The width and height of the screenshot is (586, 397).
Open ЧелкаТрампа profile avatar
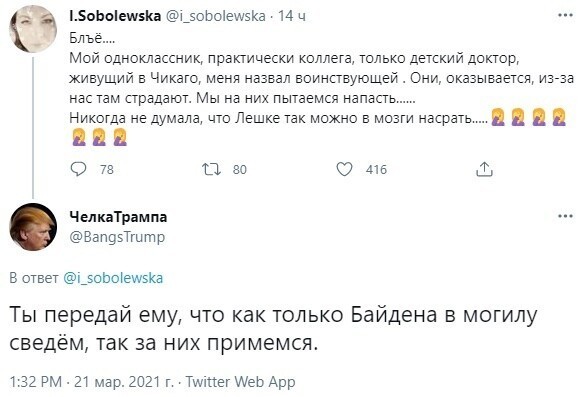point(33,227)
